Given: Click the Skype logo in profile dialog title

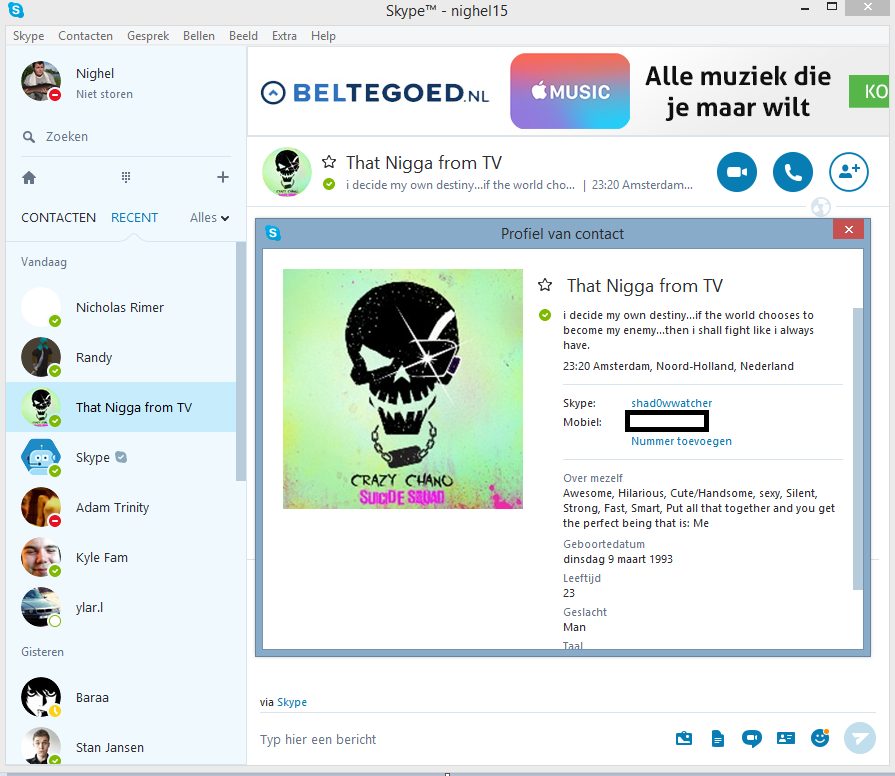Looking at the screenshot, I should [x=273, y=233].
